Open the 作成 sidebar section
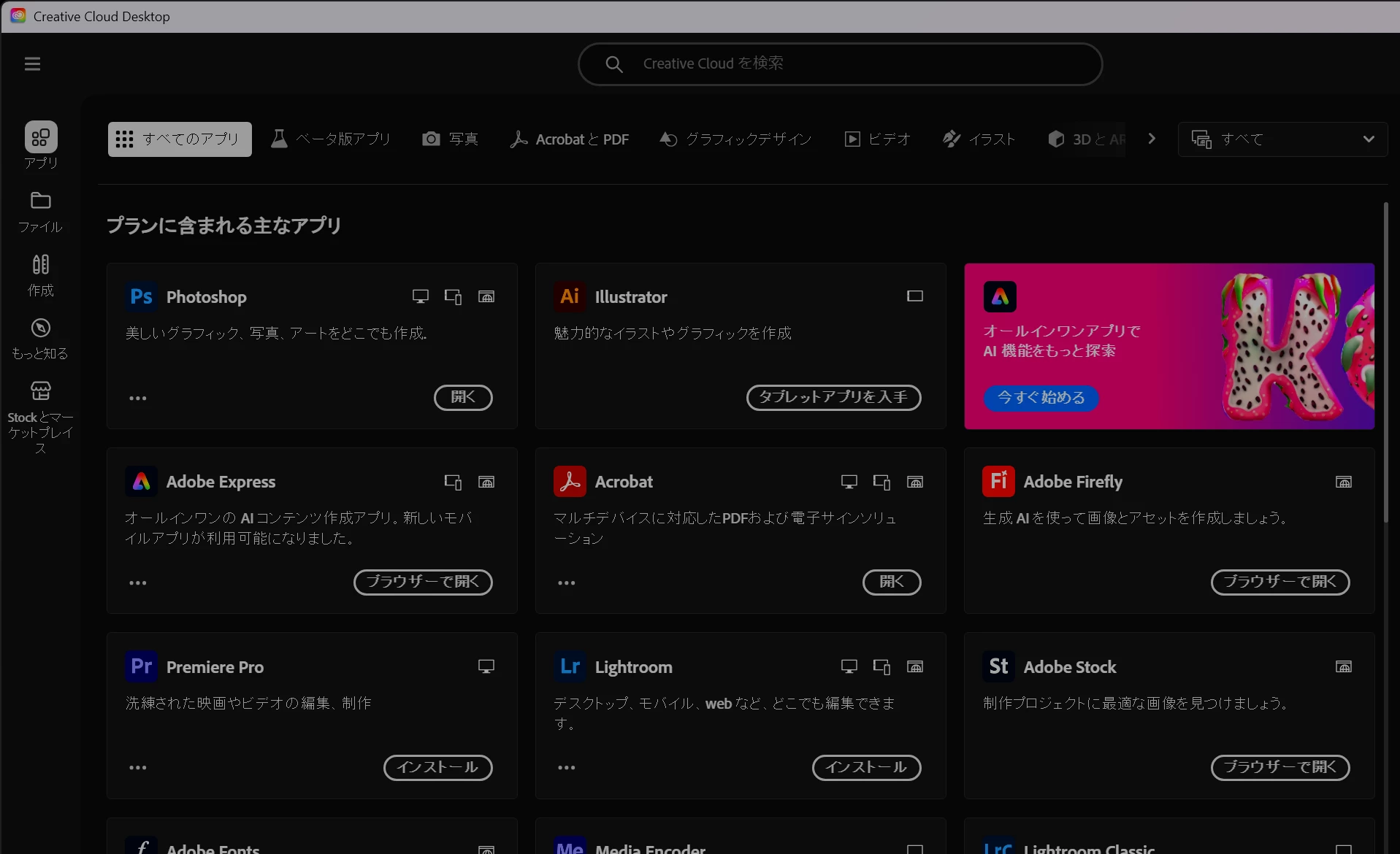The image size is (1400, 854). 41,276
